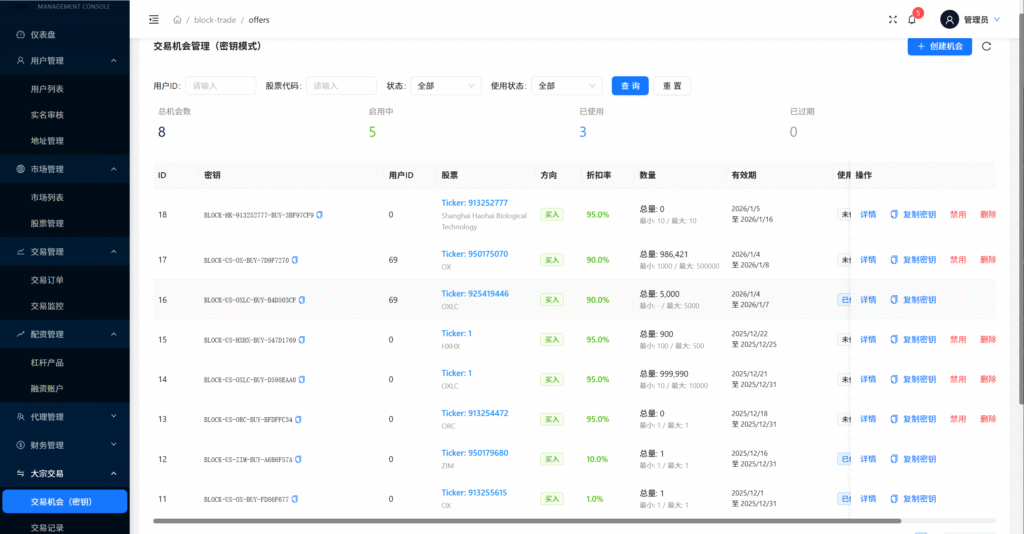Open the 状态 filter dropdown
The height and width of the screenshot is (534, 1024).
pos(446,86)
